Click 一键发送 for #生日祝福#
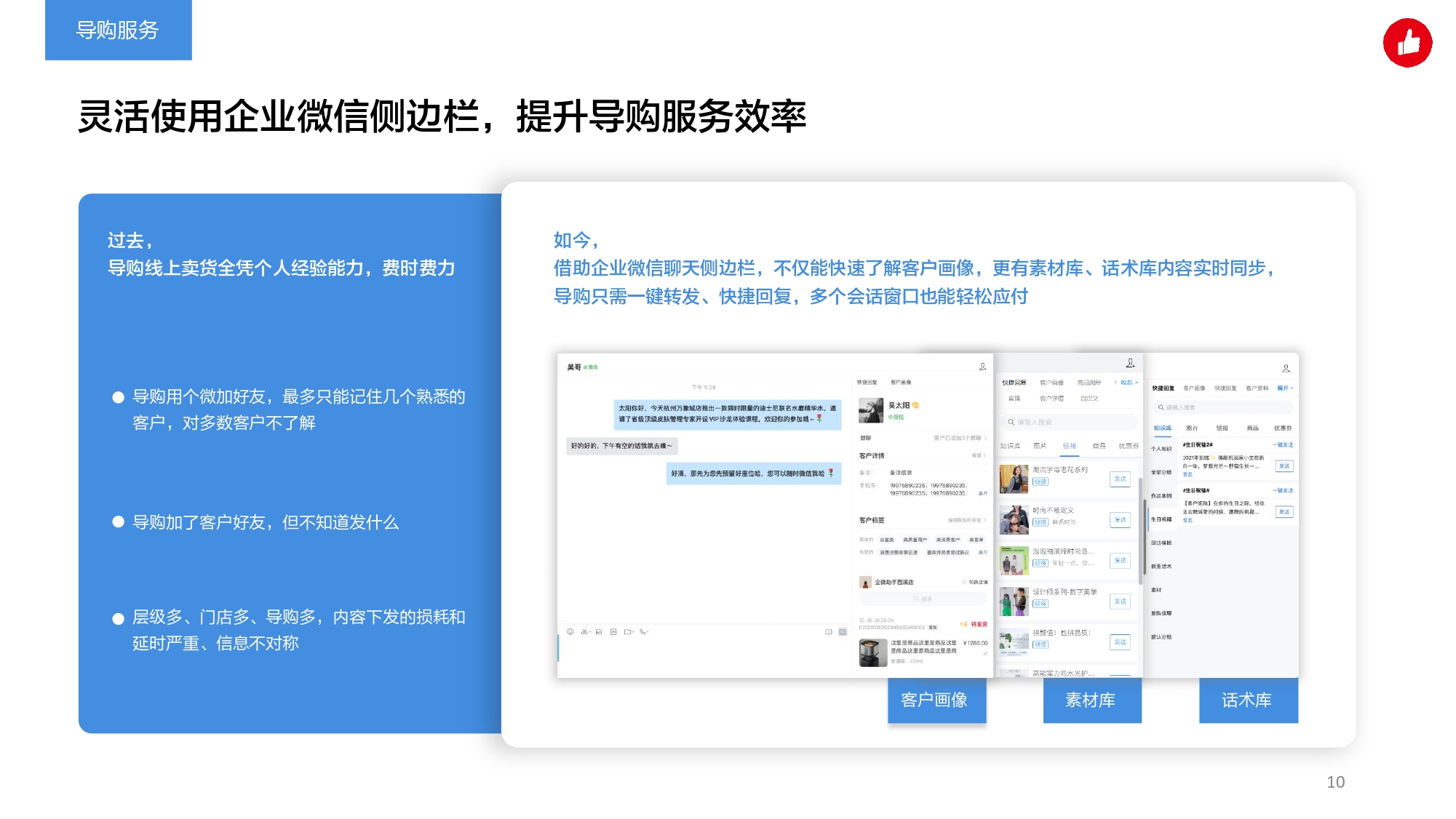 [x=1283, y=490]
